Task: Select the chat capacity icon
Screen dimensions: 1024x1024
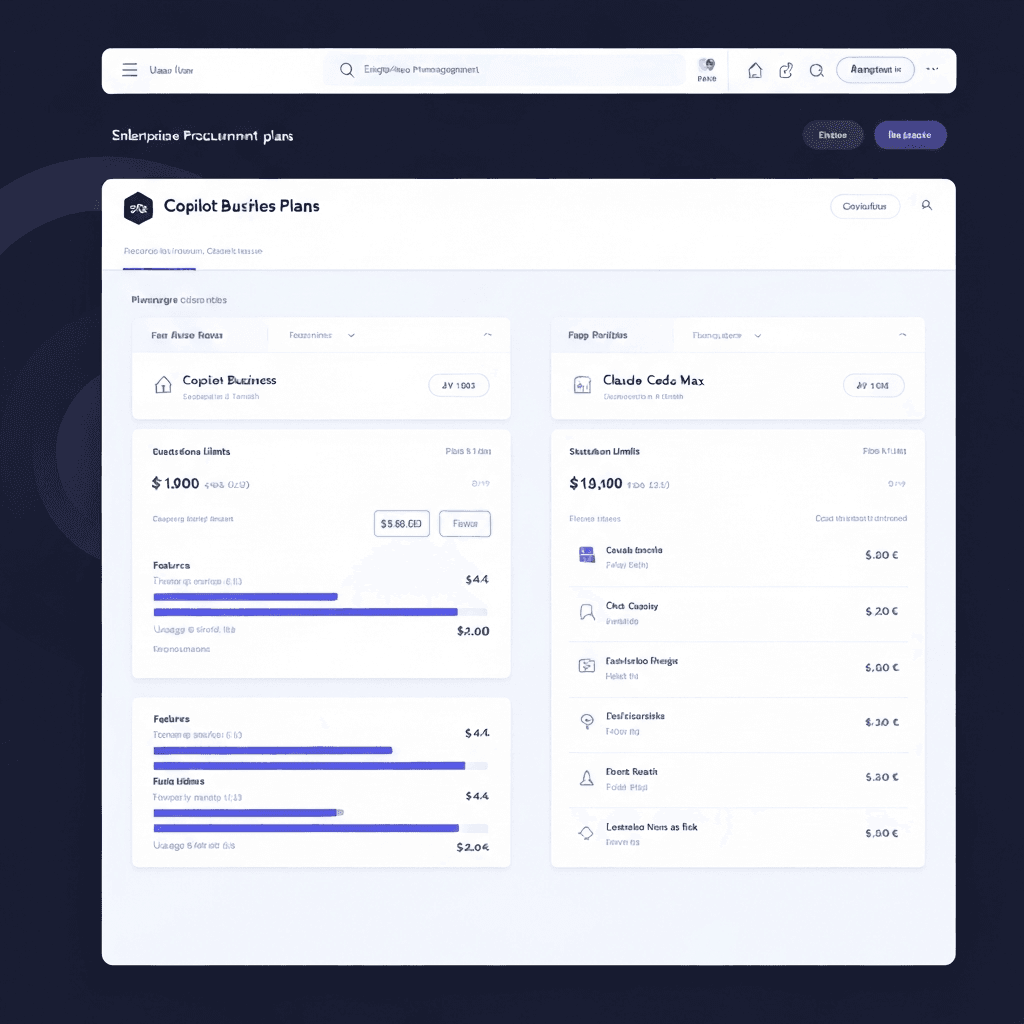Action: (585, 611)
